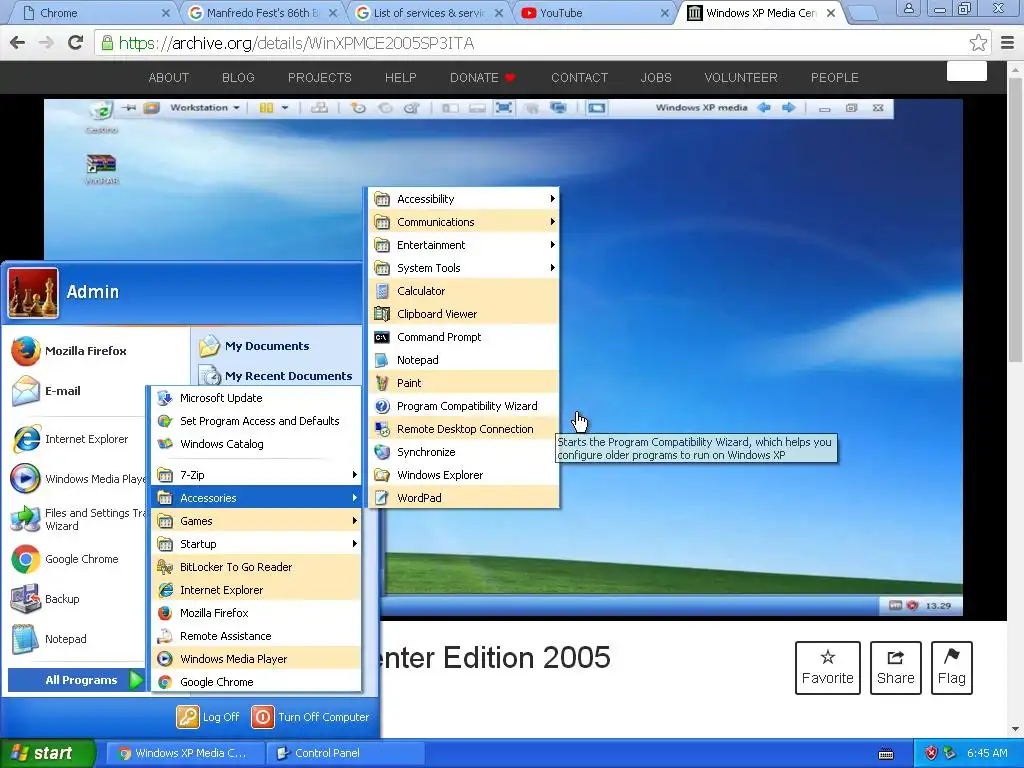
Task: Switch to Manfredo Fest's 86th tab
Action: (x=261, y=13)
